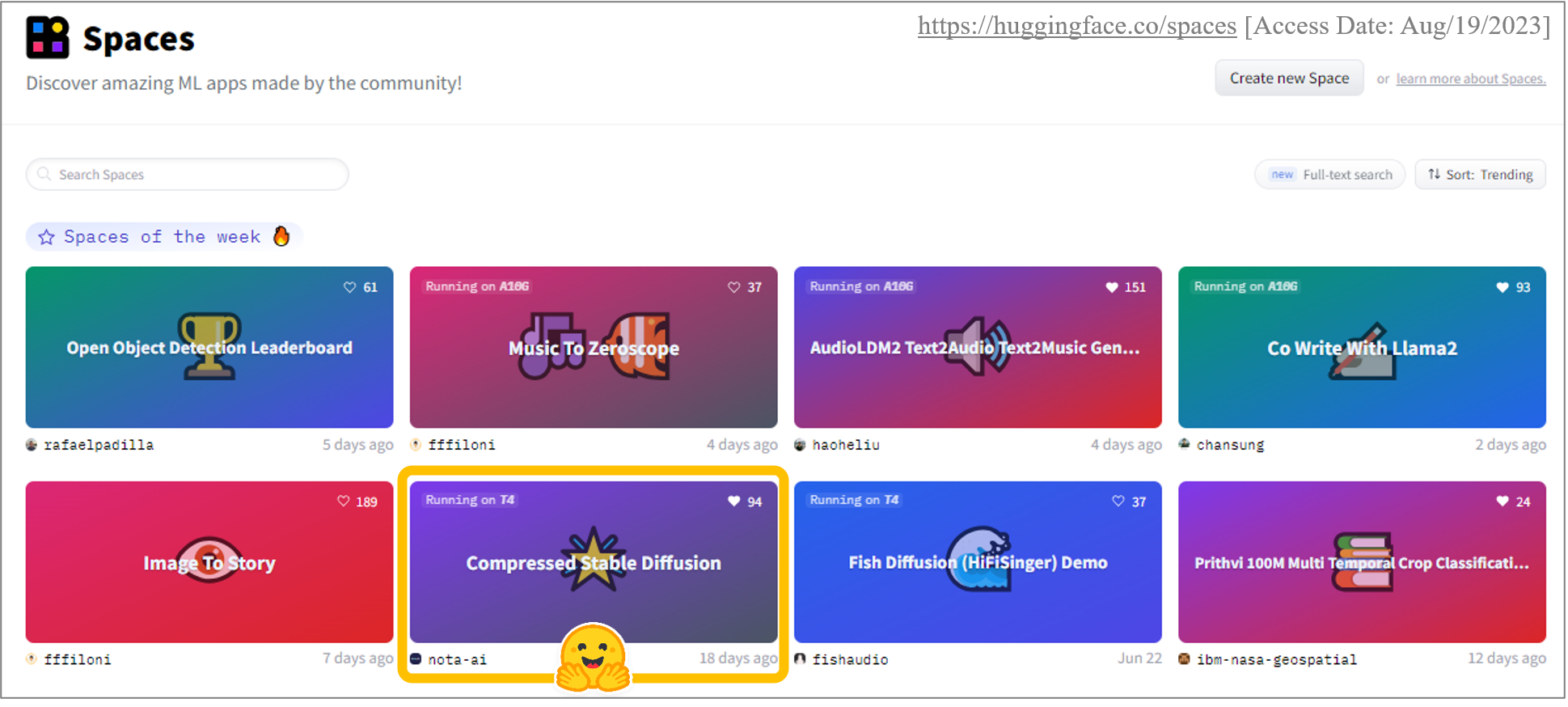Viewport: 1568px width, 707px height.
Task: Click the star icon beside Spaces of the week
Action: pos(47,237)
